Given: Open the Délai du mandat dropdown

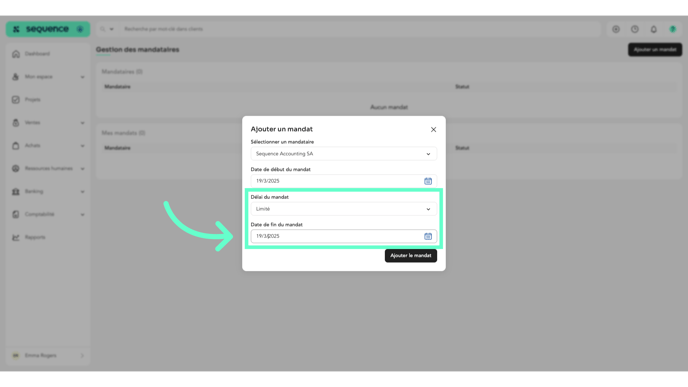Looking at the screenshot, I should click(344, 209).
